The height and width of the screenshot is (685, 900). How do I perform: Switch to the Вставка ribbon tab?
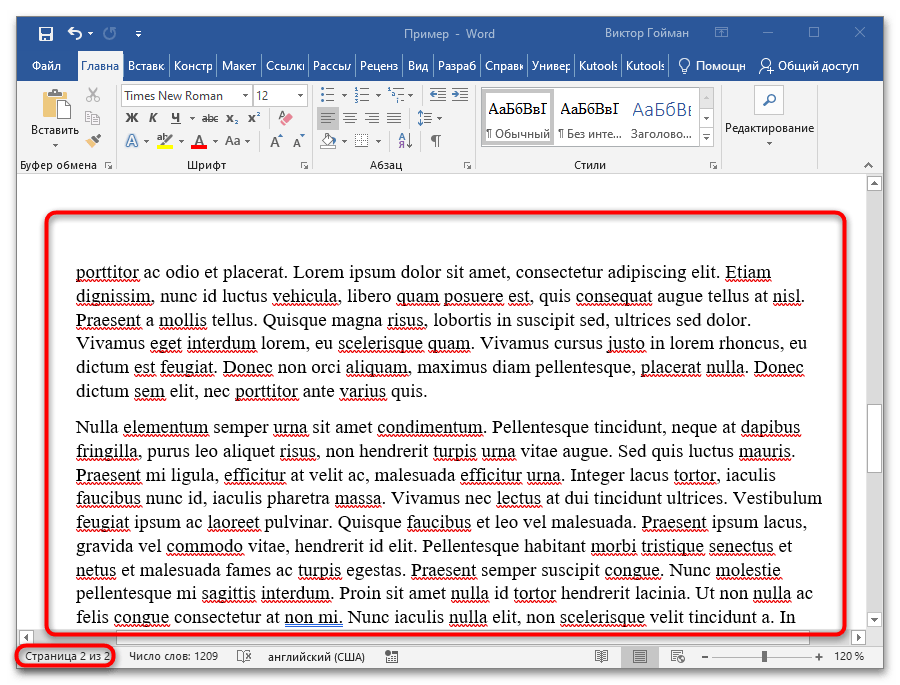pos(146,65)
